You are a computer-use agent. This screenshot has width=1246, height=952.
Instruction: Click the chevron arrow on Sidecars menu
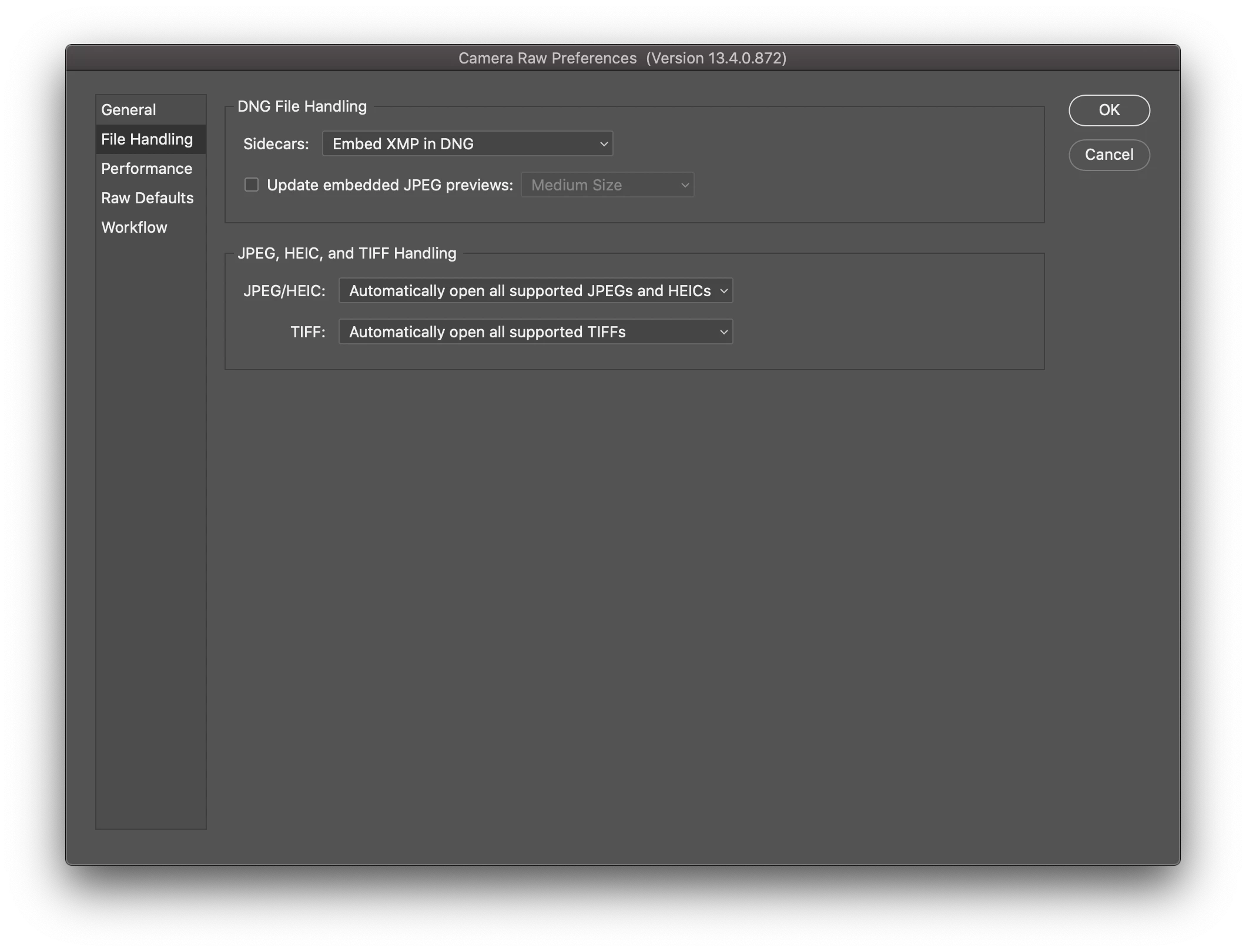click(604, 145)
